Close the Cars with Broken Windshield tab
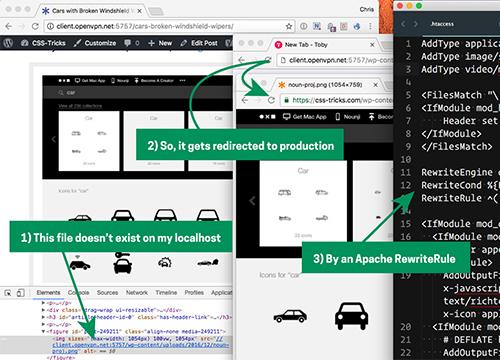Screen dimensions: 500x360 pyautogui.click(x=140, y=11)
